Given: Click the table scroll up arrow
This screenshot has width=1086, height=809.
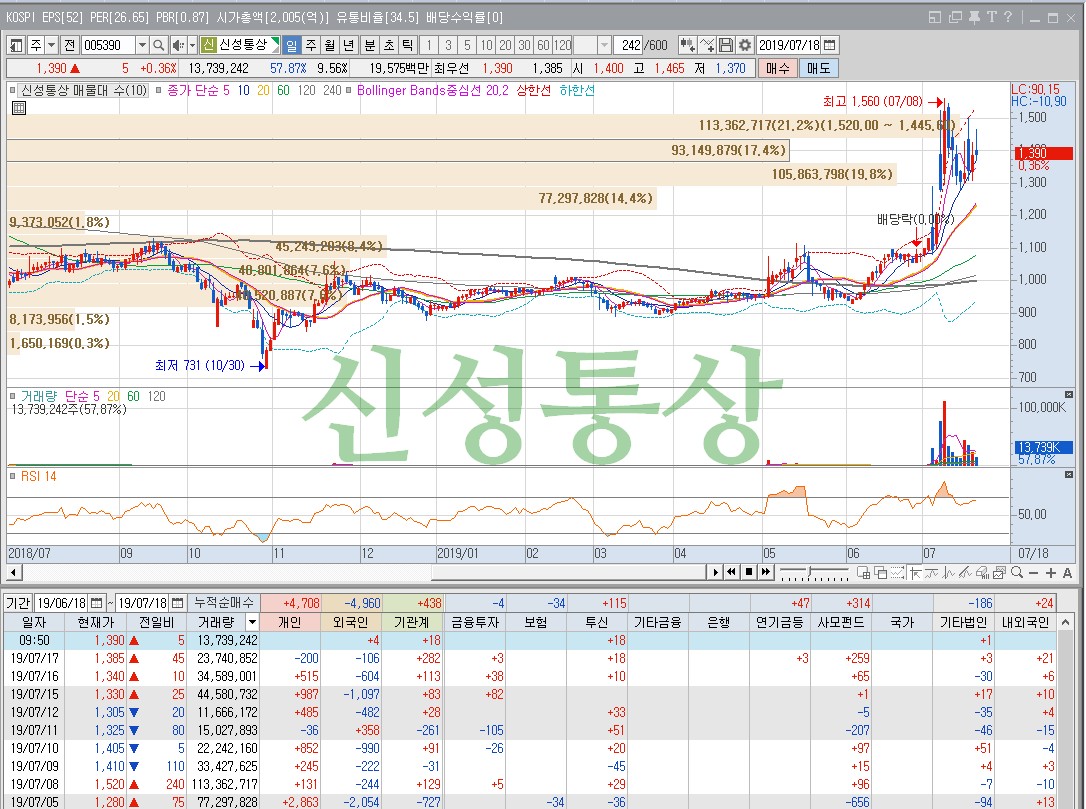Looking at the screenshot, I should (x=1065, y=623).
